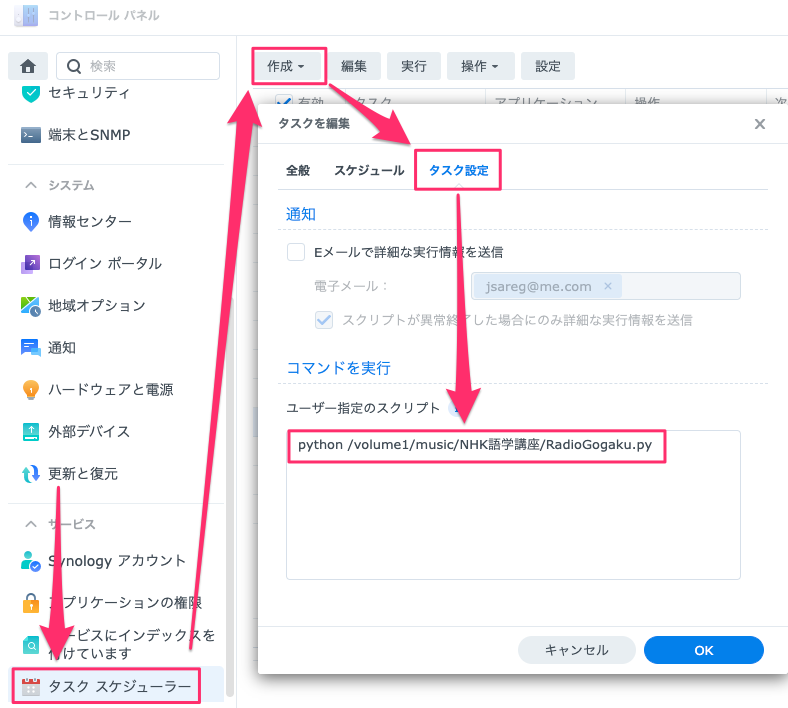This screenshot has width=788, height=708.
Task: Open 通知 settings in sidebar
Action: click(62, 347)
